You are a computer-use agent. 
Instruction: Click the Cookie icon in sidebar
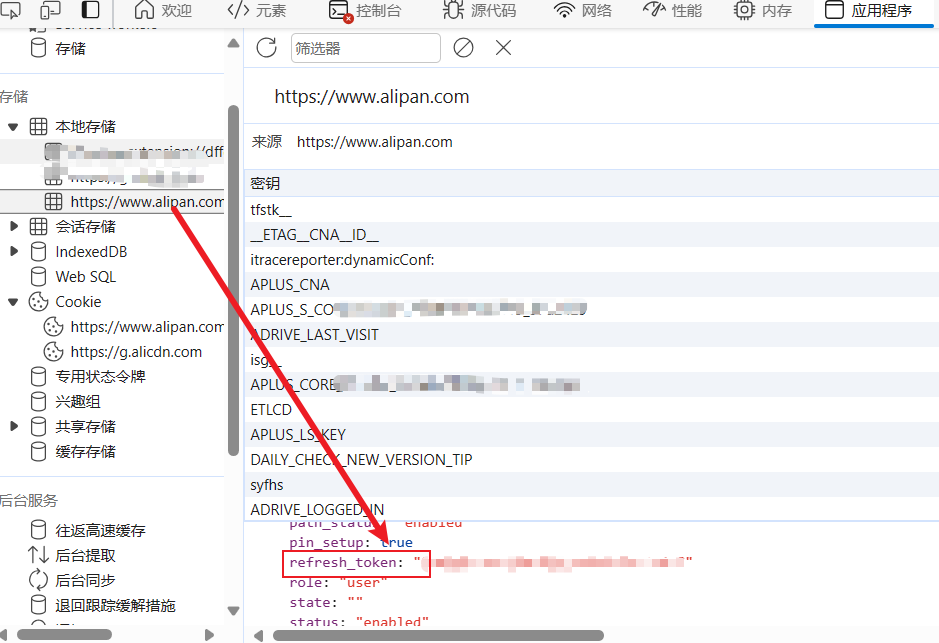[38, 302]
